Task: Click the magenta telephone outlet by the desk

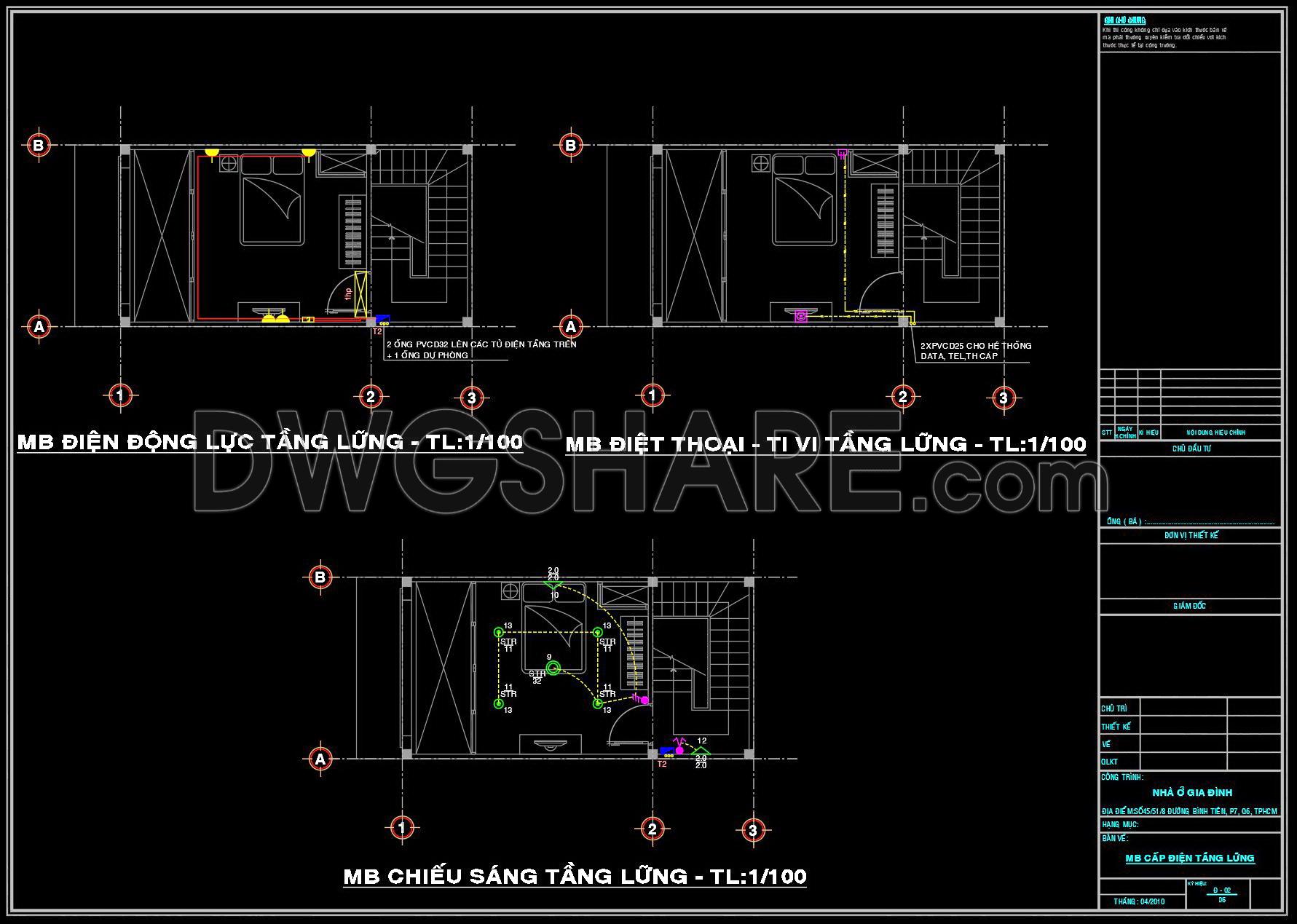Action: [800, 316]
